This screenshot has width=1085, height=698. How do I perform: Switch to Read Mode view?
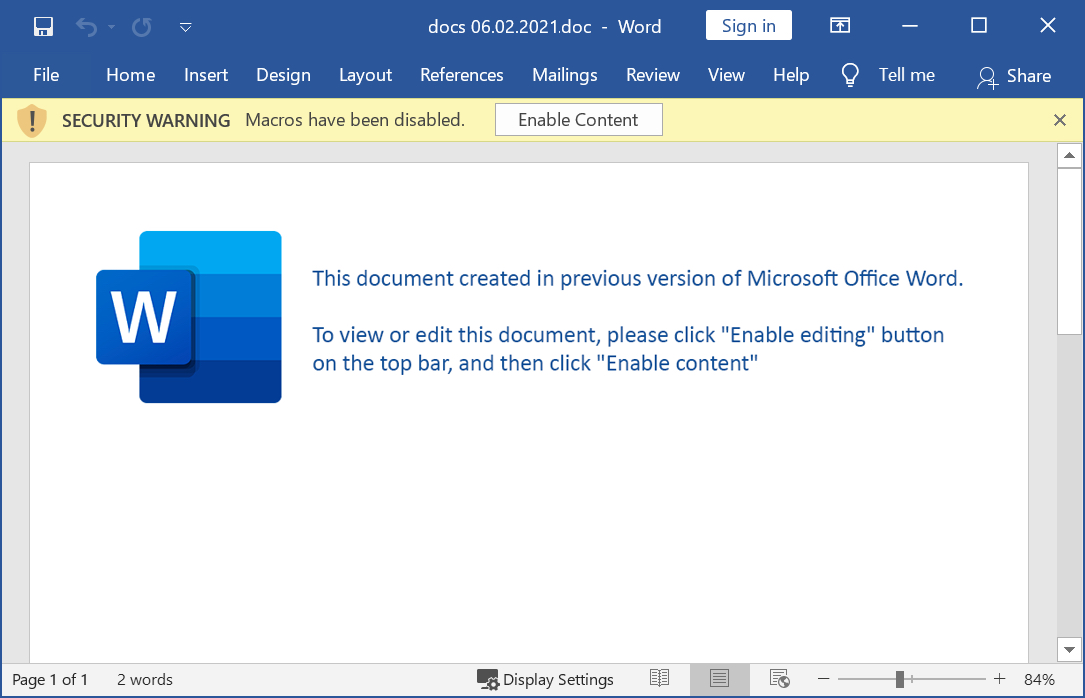(x=659, y=679)
